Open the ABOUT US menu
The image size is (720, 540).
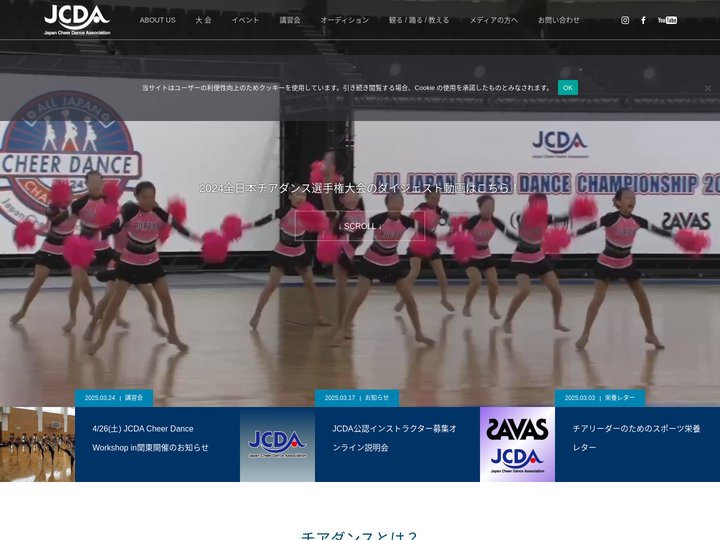coord(158,20)
